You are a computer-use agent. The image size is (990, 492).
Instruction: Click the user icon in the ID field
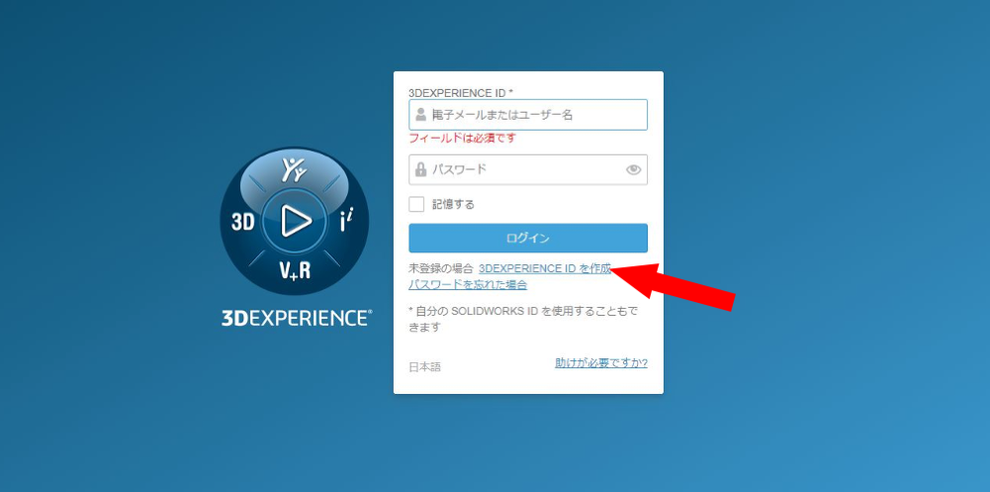(x=421, y=115)
